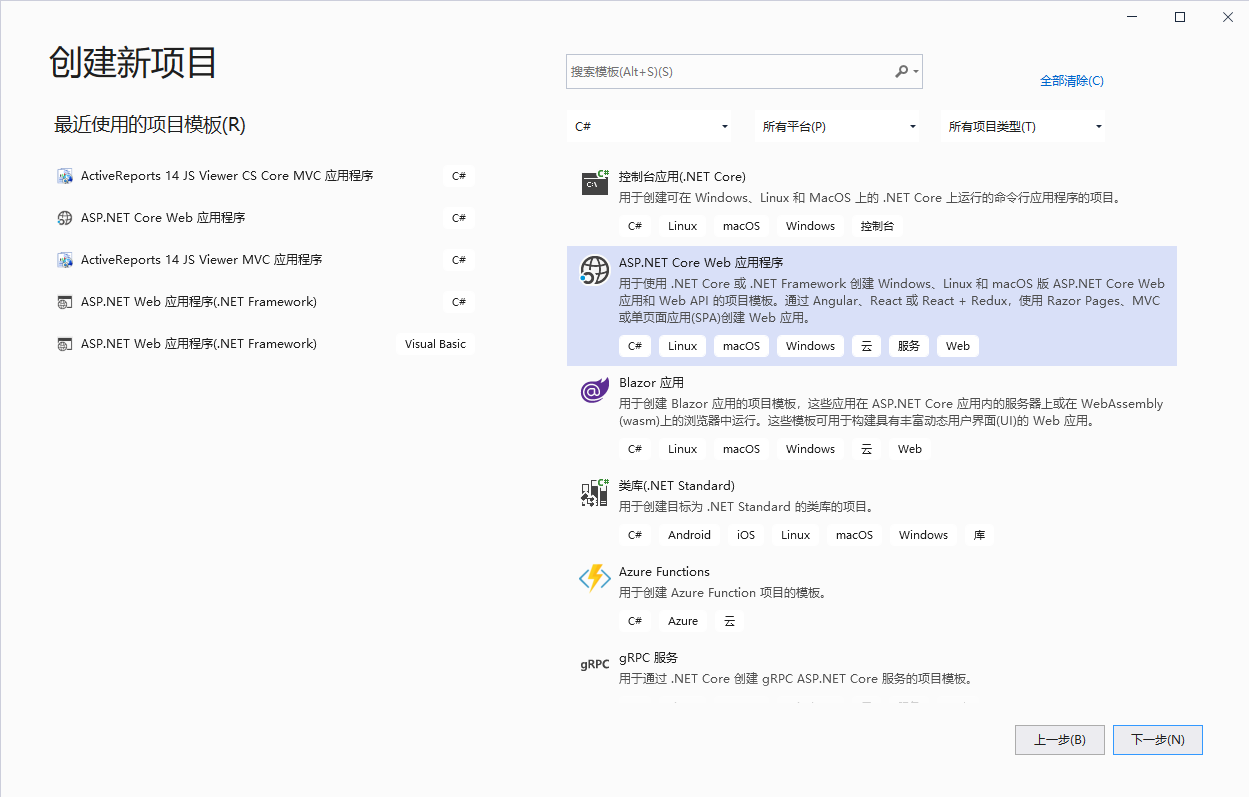The image size is (1249, 797).
Task: Click the 服务 tag on ASP.NET Core template
Action: pyautogui.click(x=909, y=346)
